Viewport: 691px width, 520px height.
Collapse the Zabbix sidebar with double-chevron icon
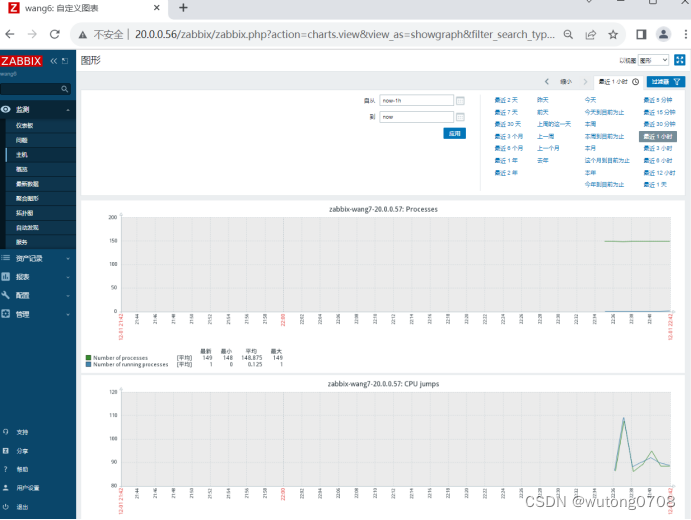click(x=54, y=61)
